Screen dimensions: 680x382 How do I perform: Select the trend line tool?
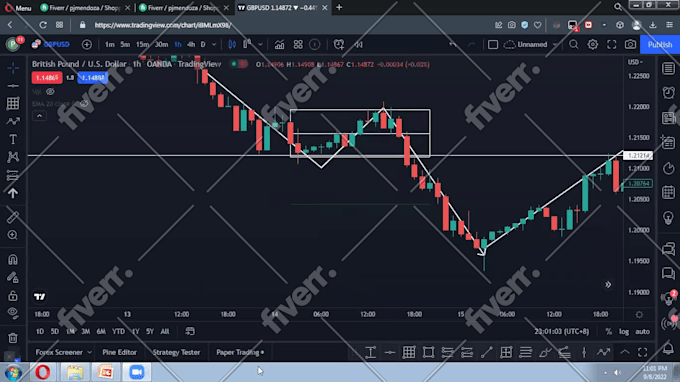13,86
